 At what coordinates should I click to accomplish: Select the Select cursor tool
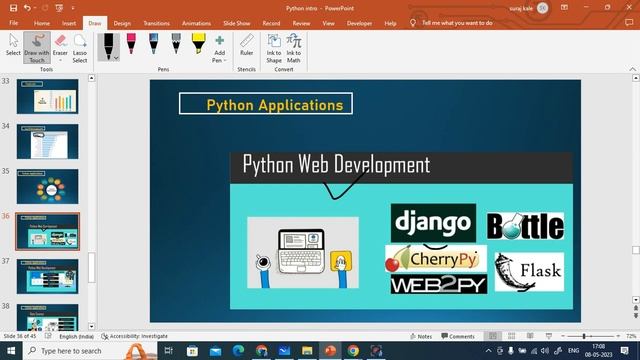point(13,45)
